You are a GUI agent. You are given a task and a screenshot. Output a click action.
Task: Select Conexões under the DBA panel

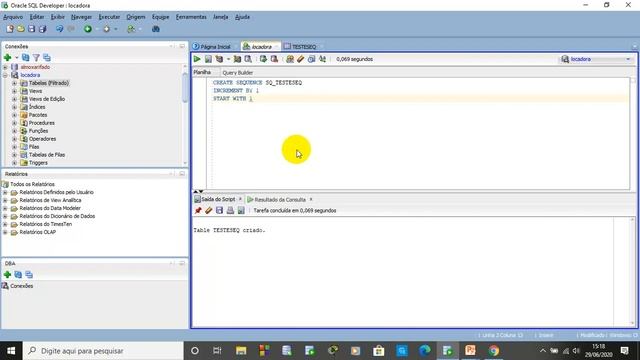point(22,286)
